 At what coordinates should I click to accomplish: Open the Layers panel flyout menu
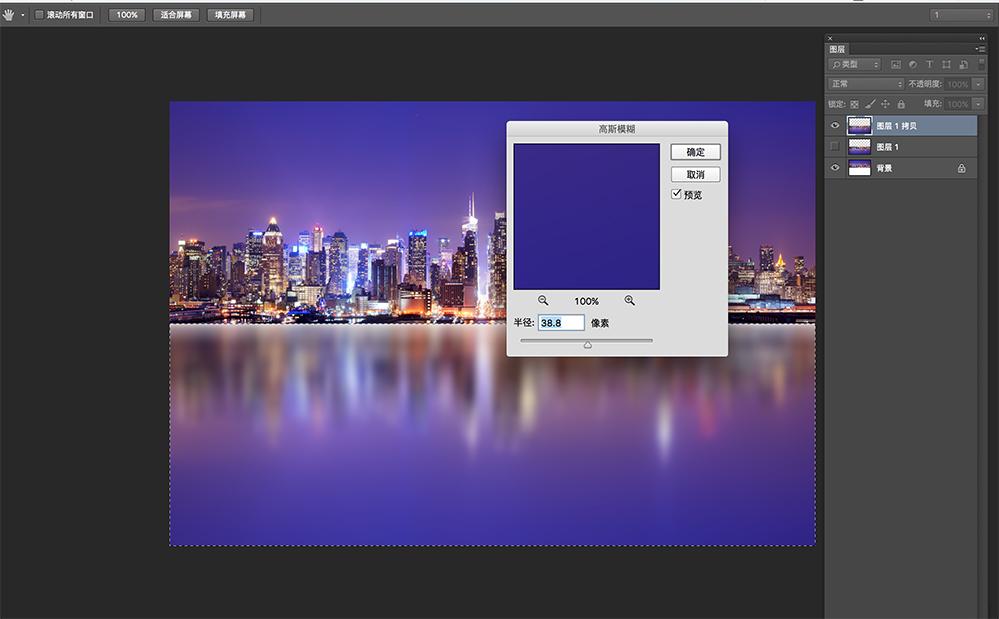(x=979, y=49)
